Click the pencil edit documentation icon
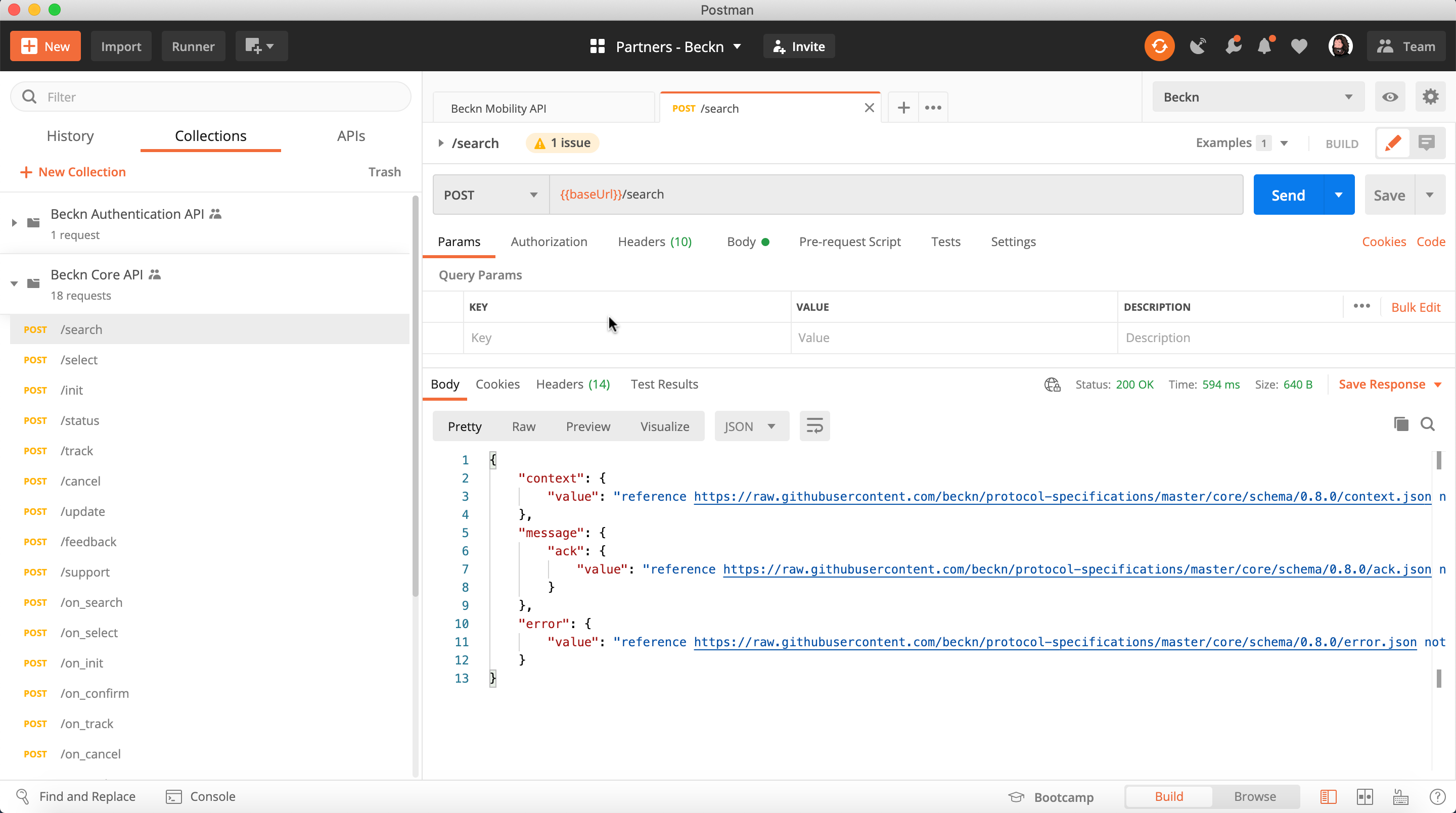1456x813 pixels. 1393,143
